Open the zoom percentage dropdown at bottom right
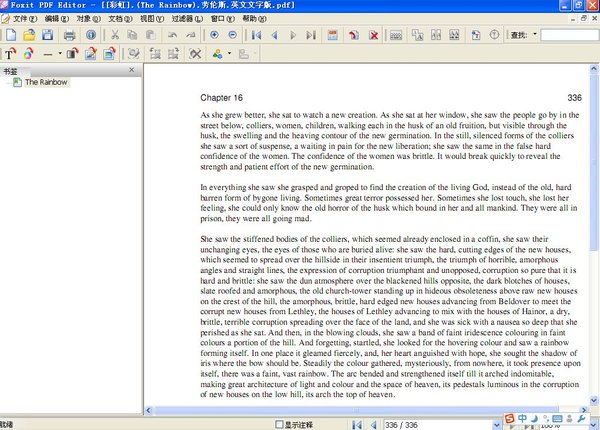The image size is (600, 430). click(593, 425)
